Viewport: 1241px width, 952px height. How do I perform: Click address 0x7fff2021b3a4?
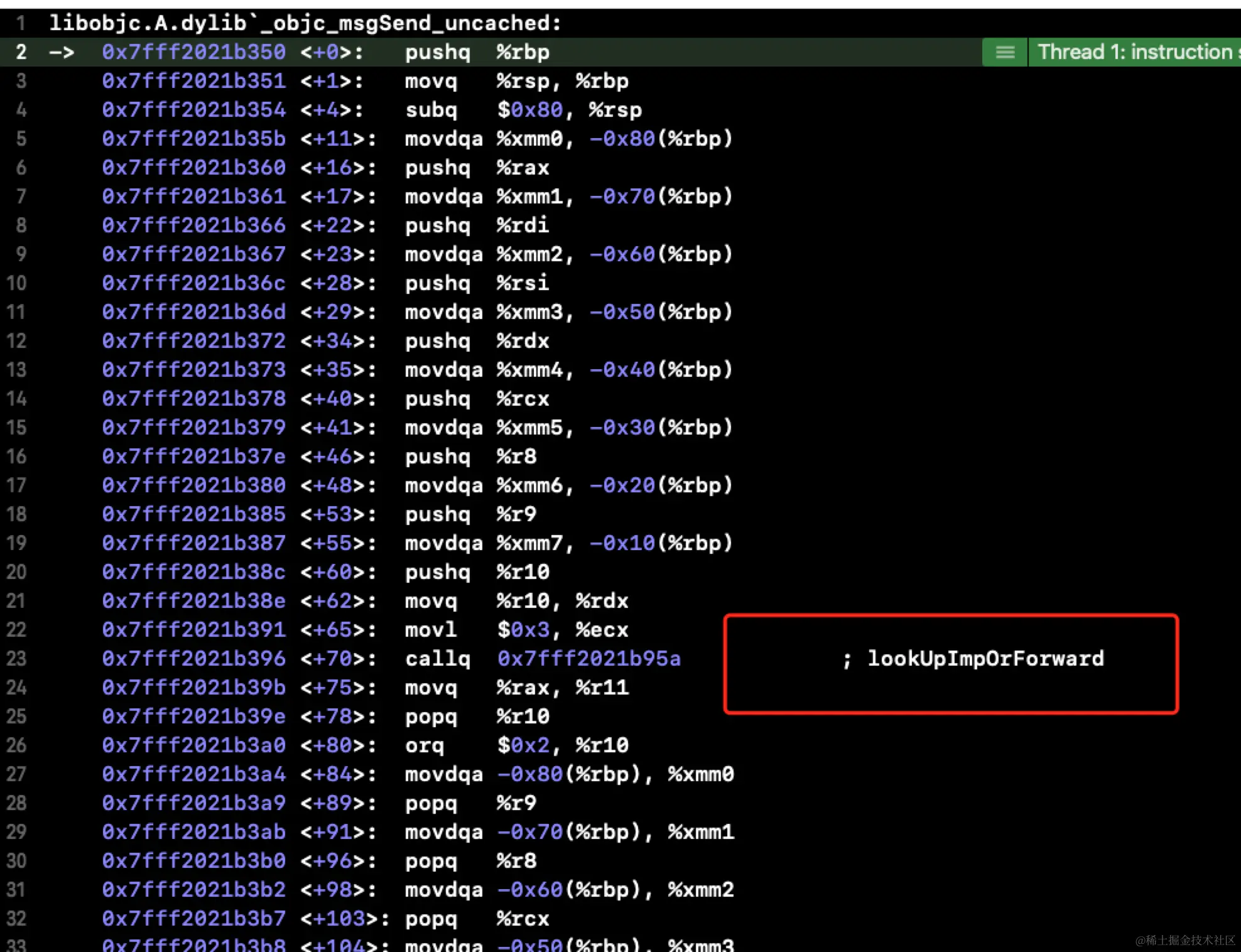(x=194, y=774)
